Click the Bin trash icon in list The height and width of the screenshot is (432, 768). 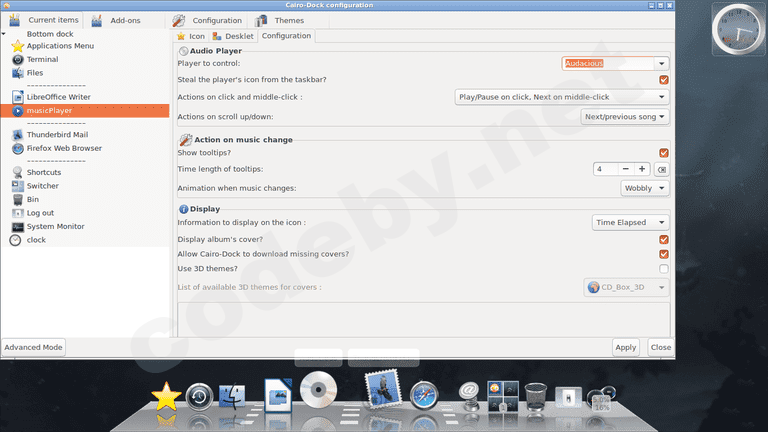[x=18, y=199]
